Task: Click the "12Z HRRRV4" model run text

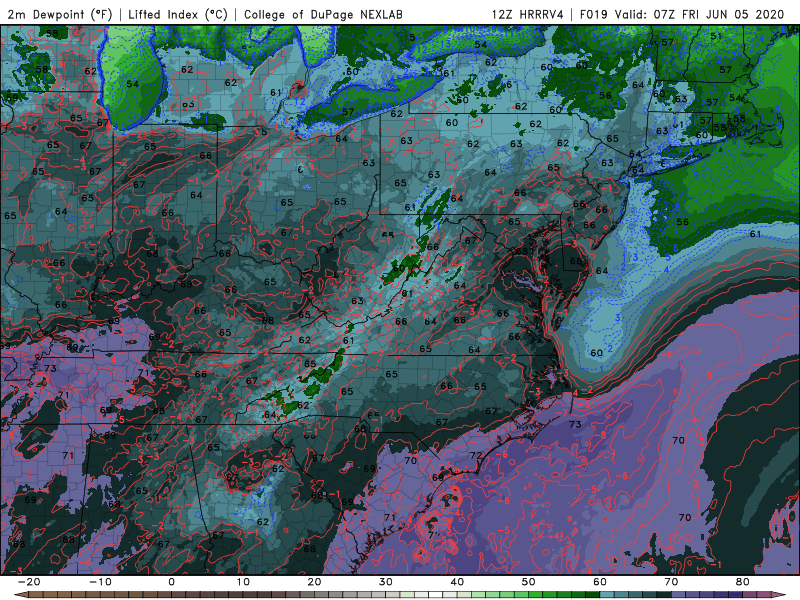Action: click(x=528, y=14)
